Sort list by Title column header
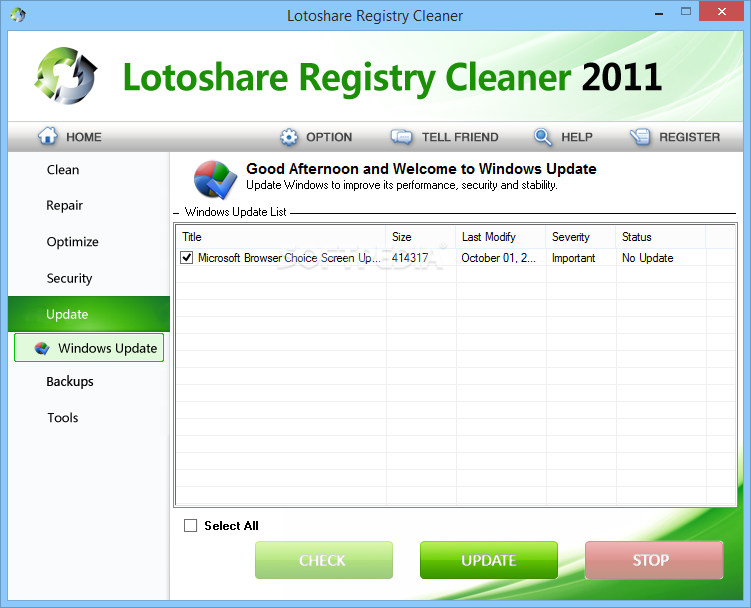 (281, 237)
